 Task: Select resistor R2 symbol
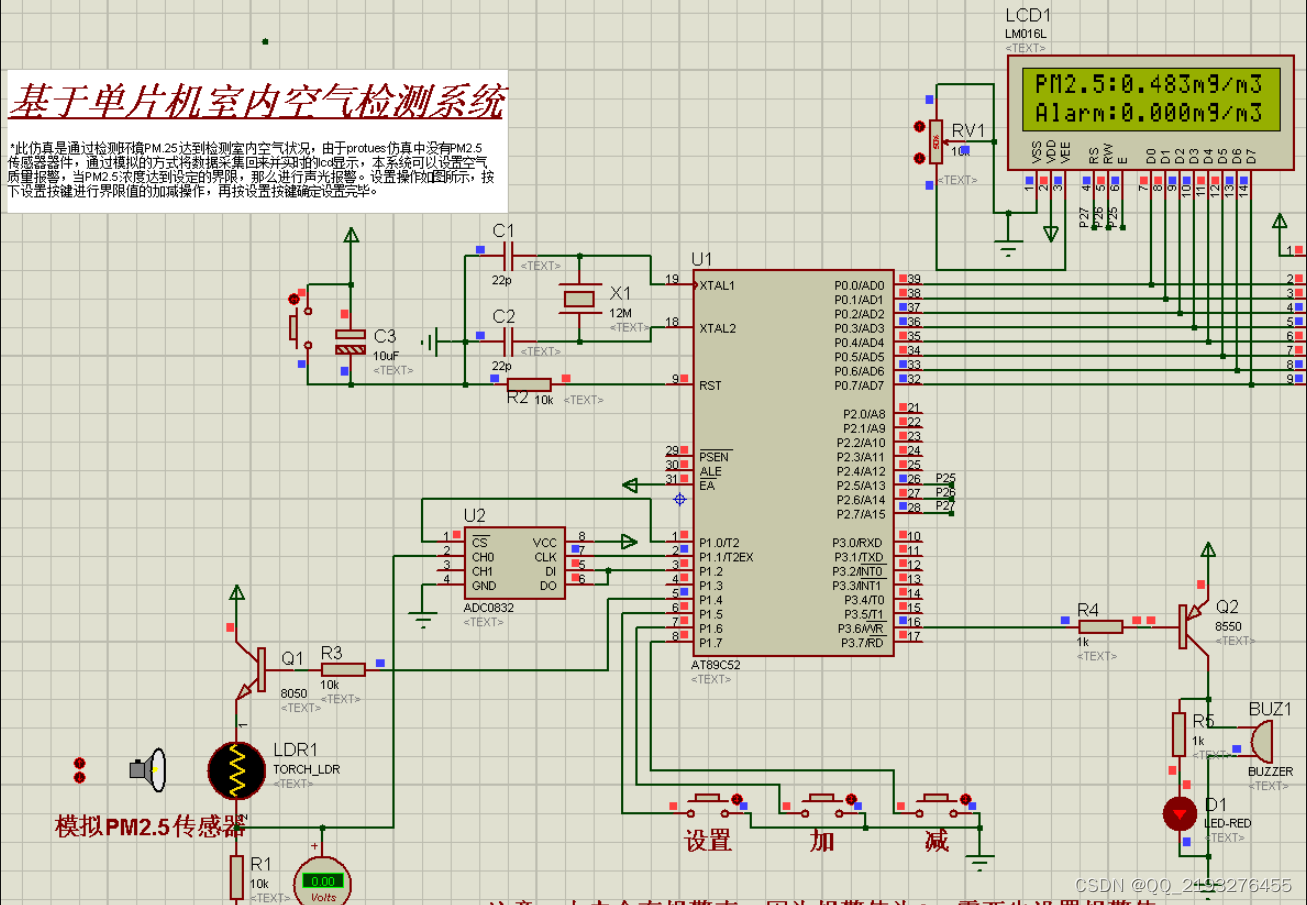tap(529, 384)
